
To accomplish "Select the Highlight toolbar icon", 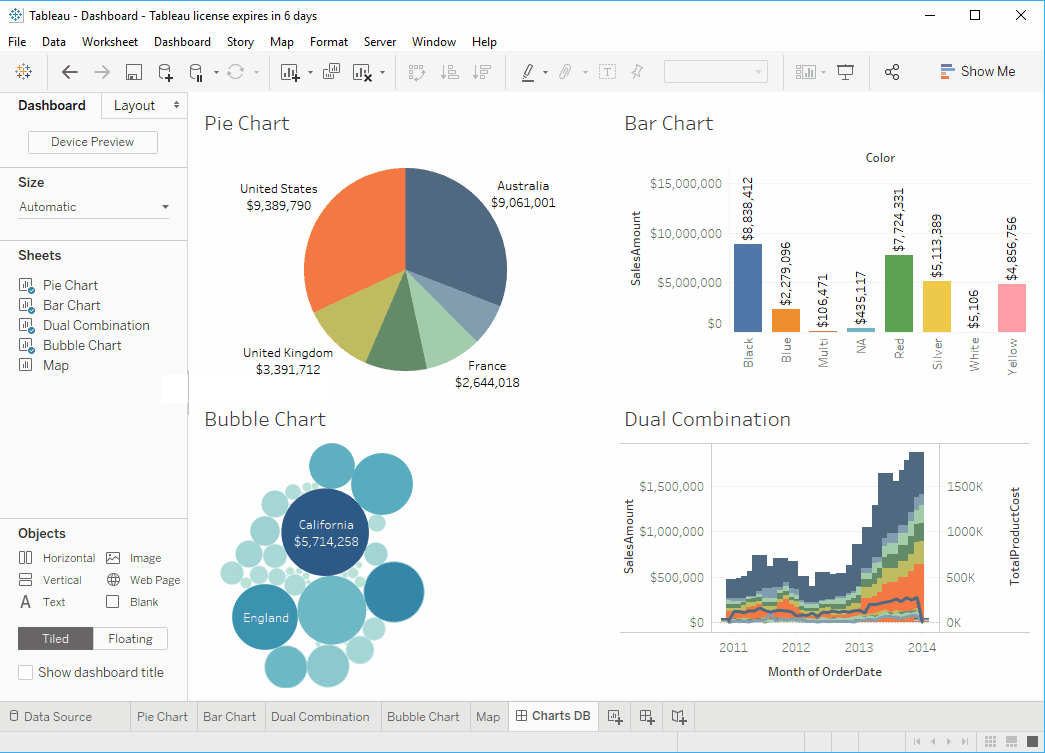I will 528,71.
